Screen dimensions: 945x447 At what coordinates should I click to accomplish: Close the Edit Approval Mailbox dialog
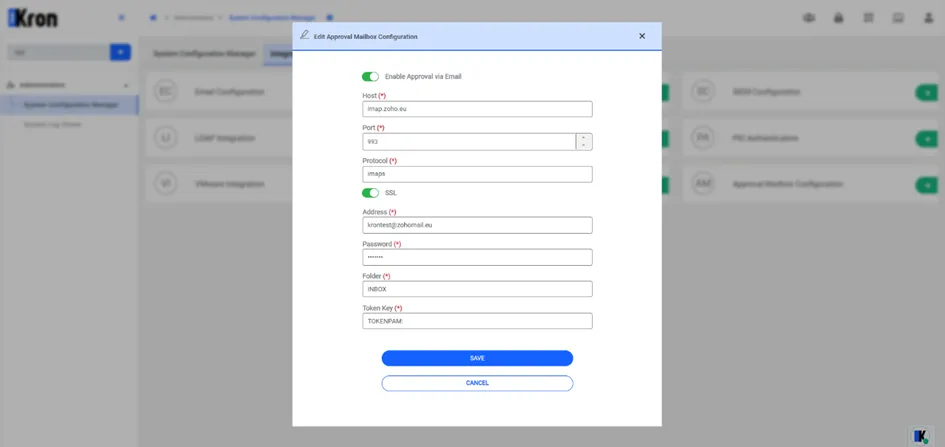click(x=642, y=36)
